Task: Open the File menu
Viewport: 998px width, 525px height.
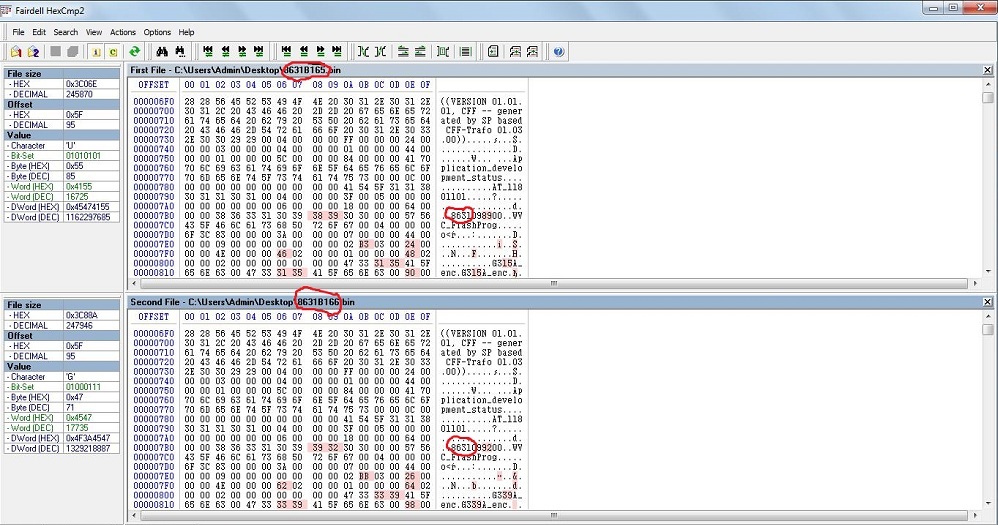Action: [x=18, y=32]
